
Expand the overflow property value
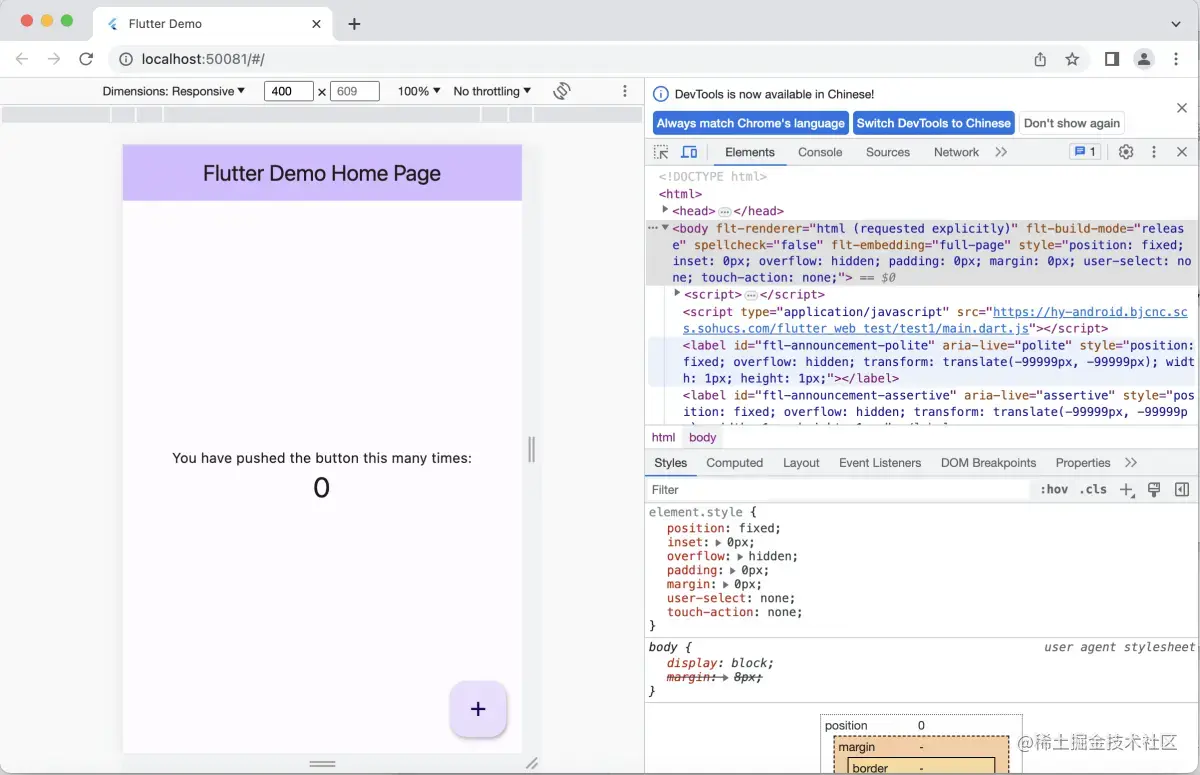point(741,556)
